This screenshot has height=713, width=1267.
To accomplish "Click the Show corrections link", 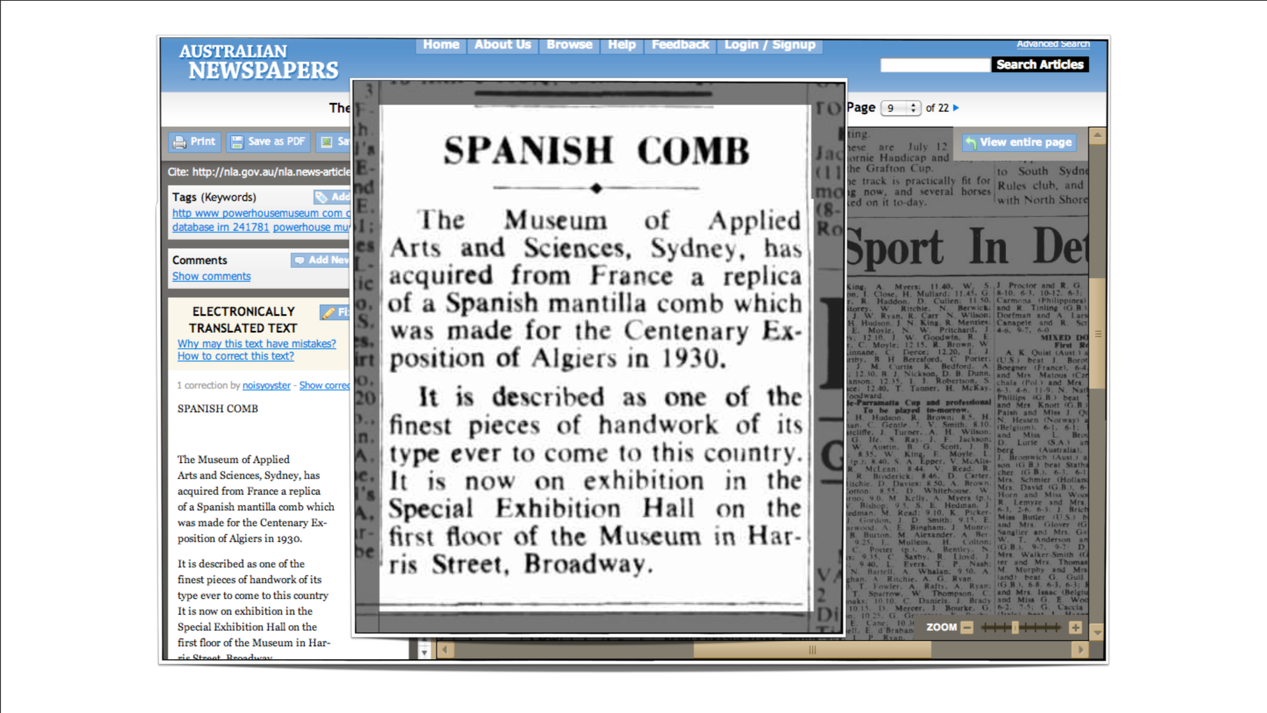I will pyautogui.click(x=325, y=386).
